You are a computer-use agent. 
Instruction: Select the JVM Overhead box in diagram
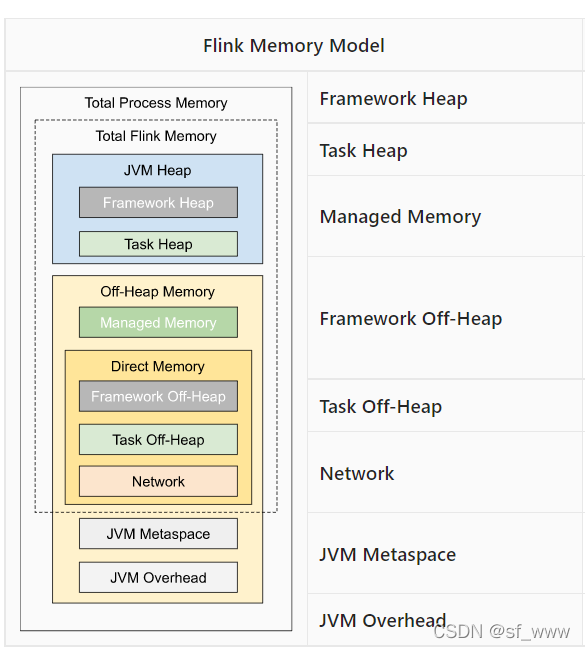(158, 577)
